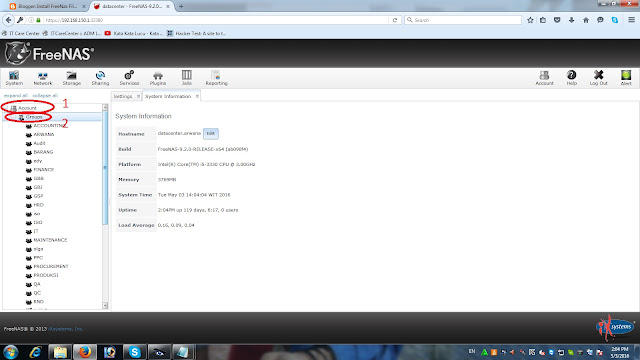Close the System Information tab
Screen dimensions: 640x360
click(x=197, y=96)
